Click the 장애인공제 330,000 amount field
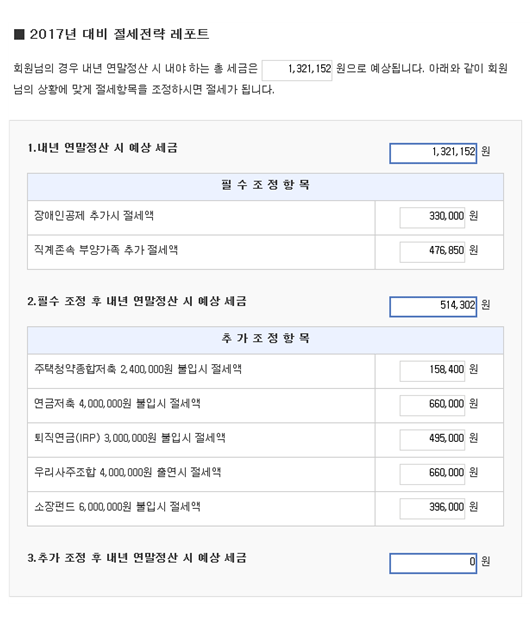530x625 pixels. 432,218
